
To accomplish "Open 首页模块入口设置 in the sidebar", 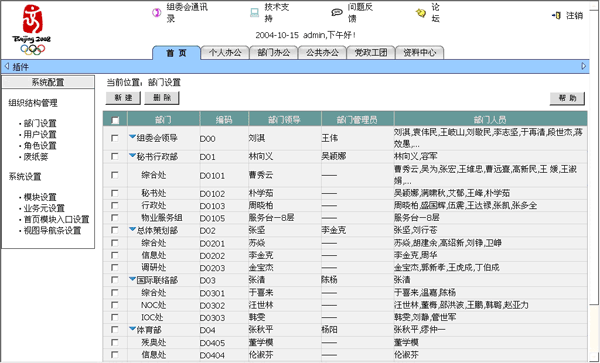I will coord(56,219).
